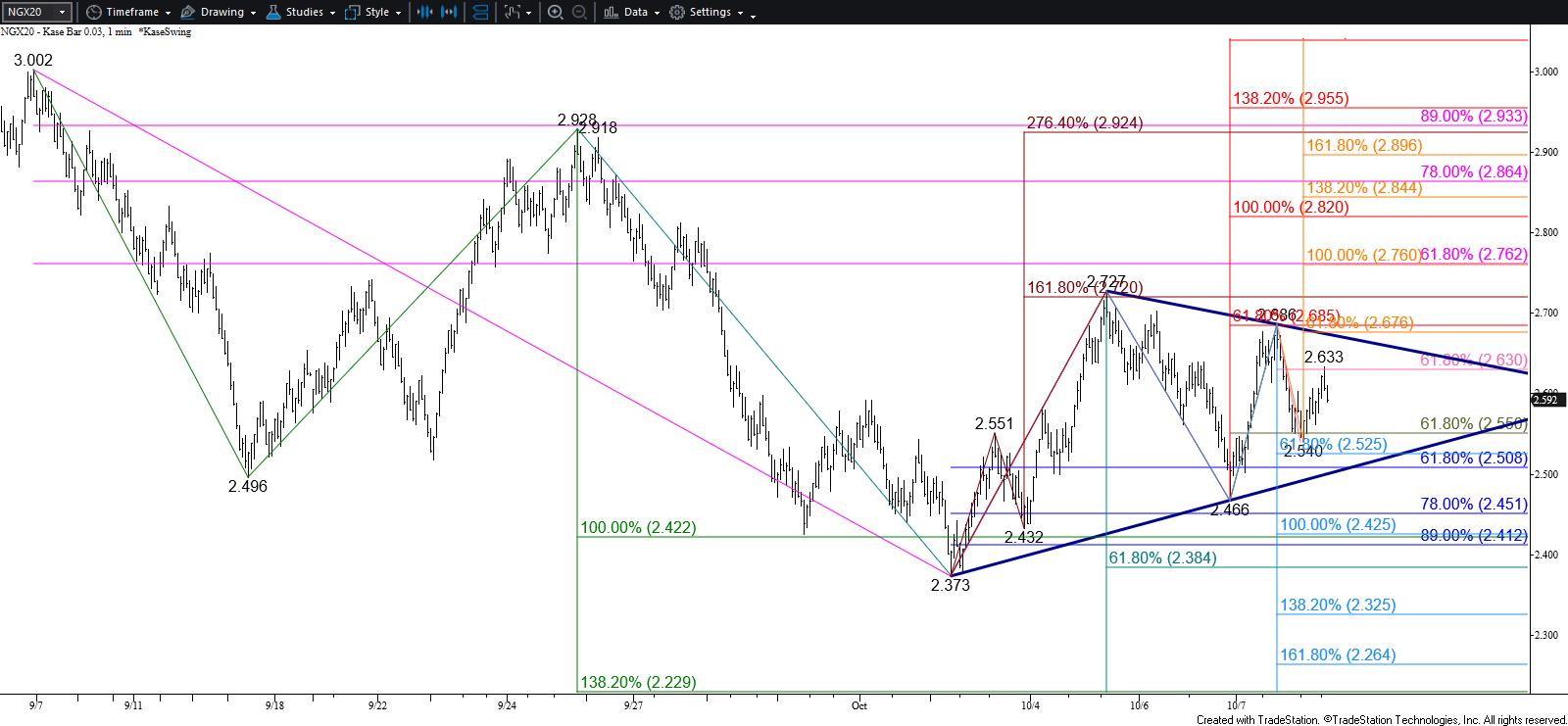Click the decrease bar spacing icon
1568x726 pixels.
[424, 12]
